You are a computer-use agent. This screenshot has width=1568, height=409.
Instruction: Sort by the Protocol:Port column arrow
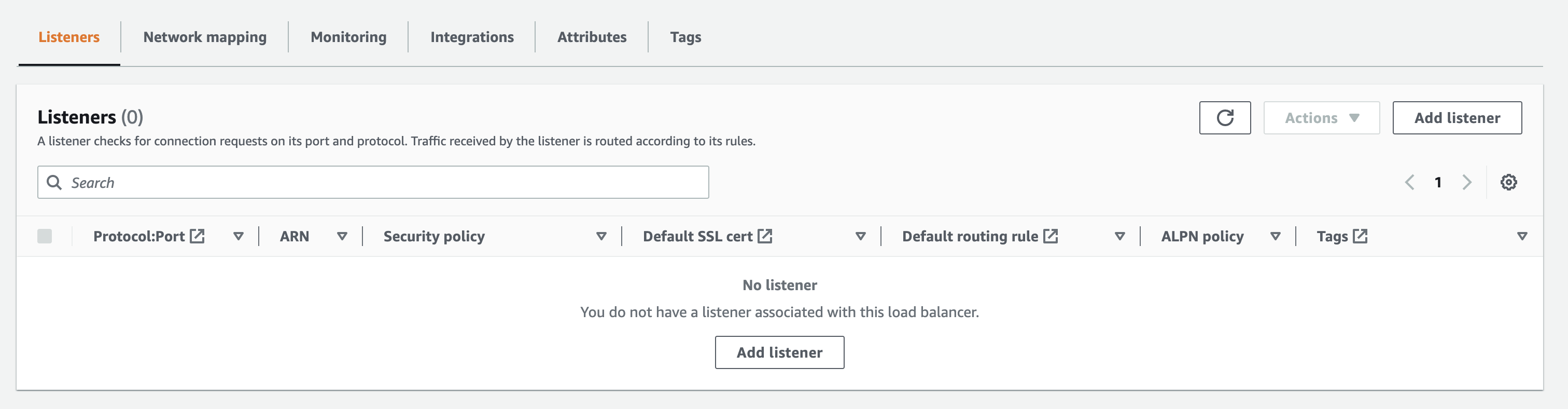(239, 236)
